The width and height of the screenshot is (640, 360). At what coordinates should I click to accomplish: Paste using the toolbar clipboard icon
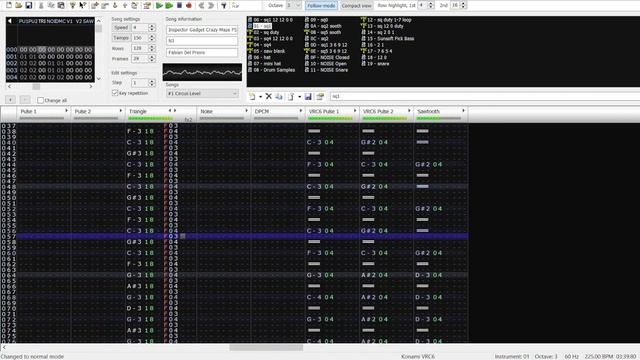[61, 5]
